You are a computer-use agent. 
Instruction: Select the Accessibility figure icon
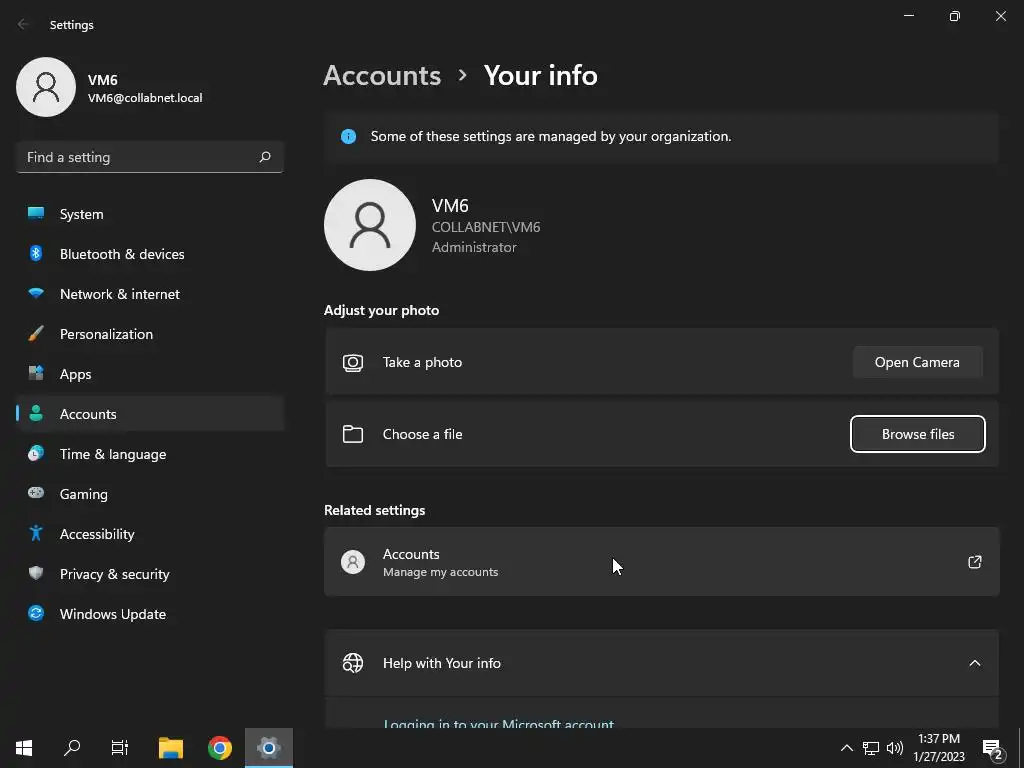[36, 534]
